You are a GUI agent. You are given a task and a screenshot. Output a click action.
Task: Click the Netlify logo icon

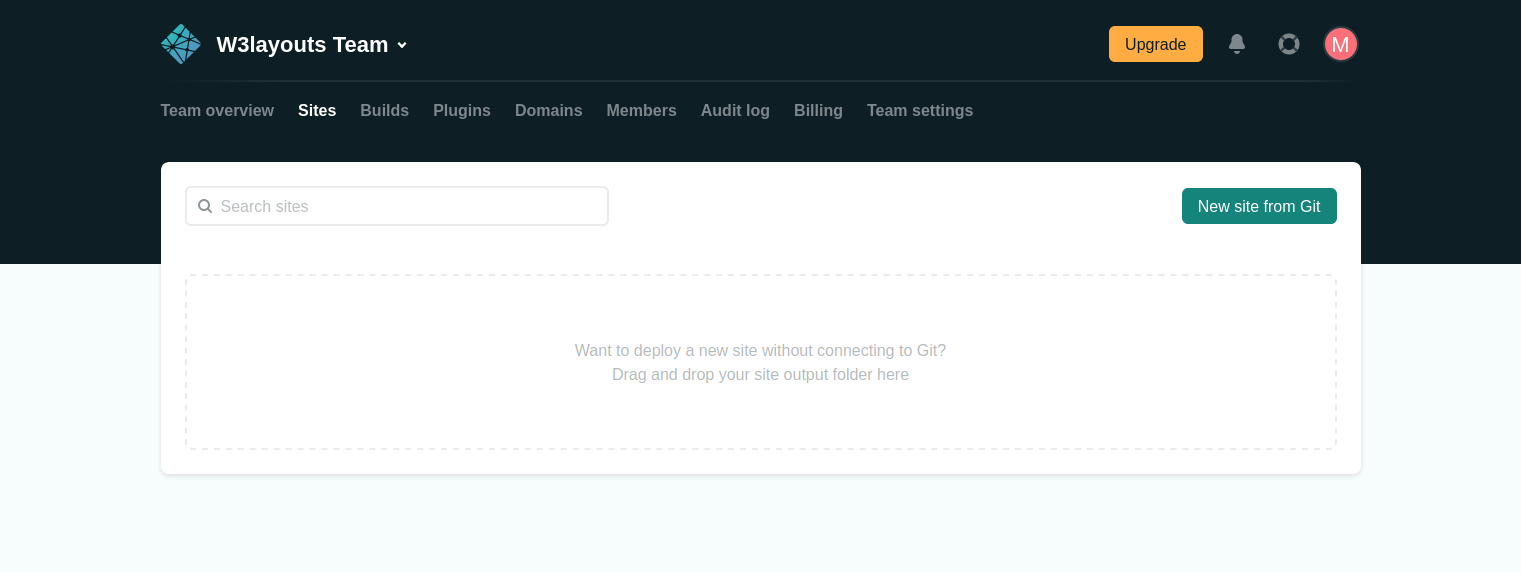(181, 44)
